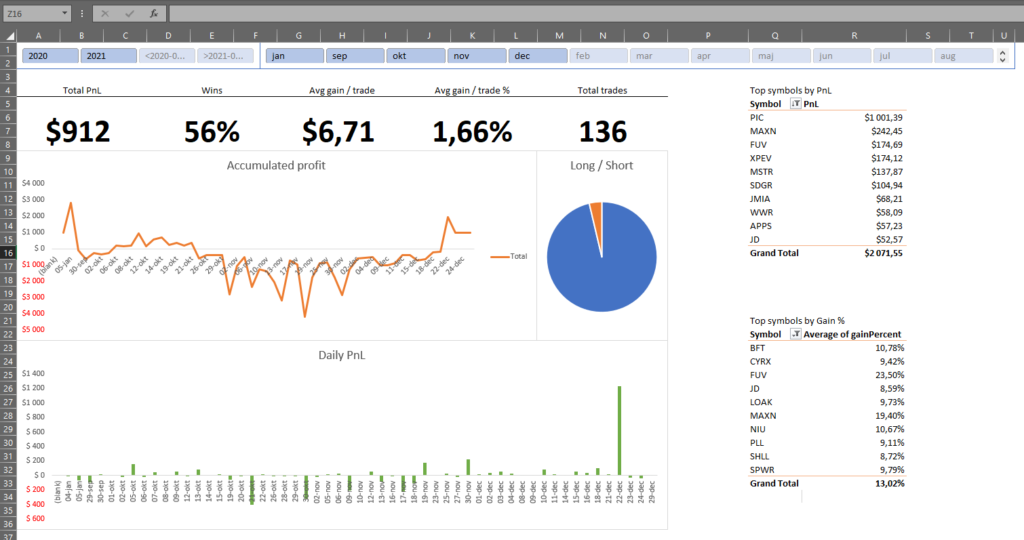Toggle the sep month slicer button

tap(355, 56)
